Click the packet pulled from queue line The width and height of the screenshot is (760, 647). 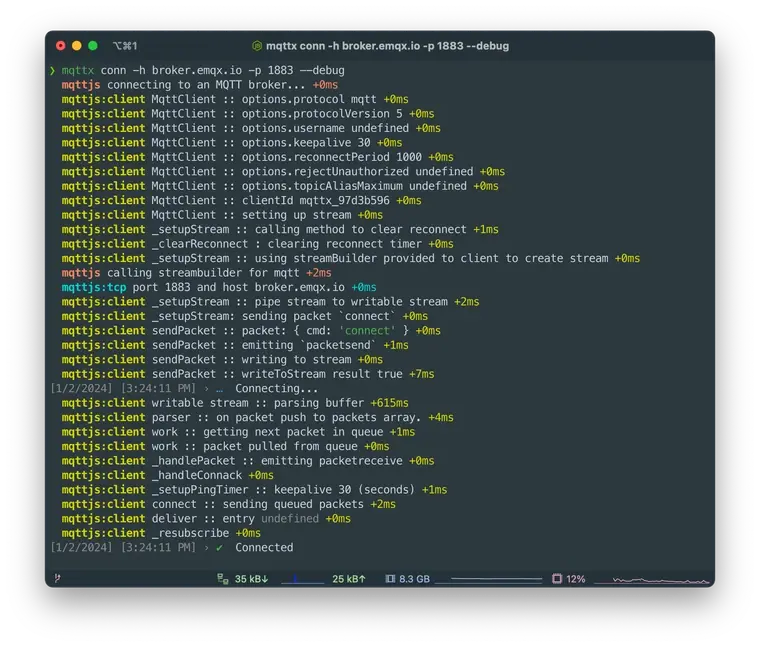[x=225, y=446]
